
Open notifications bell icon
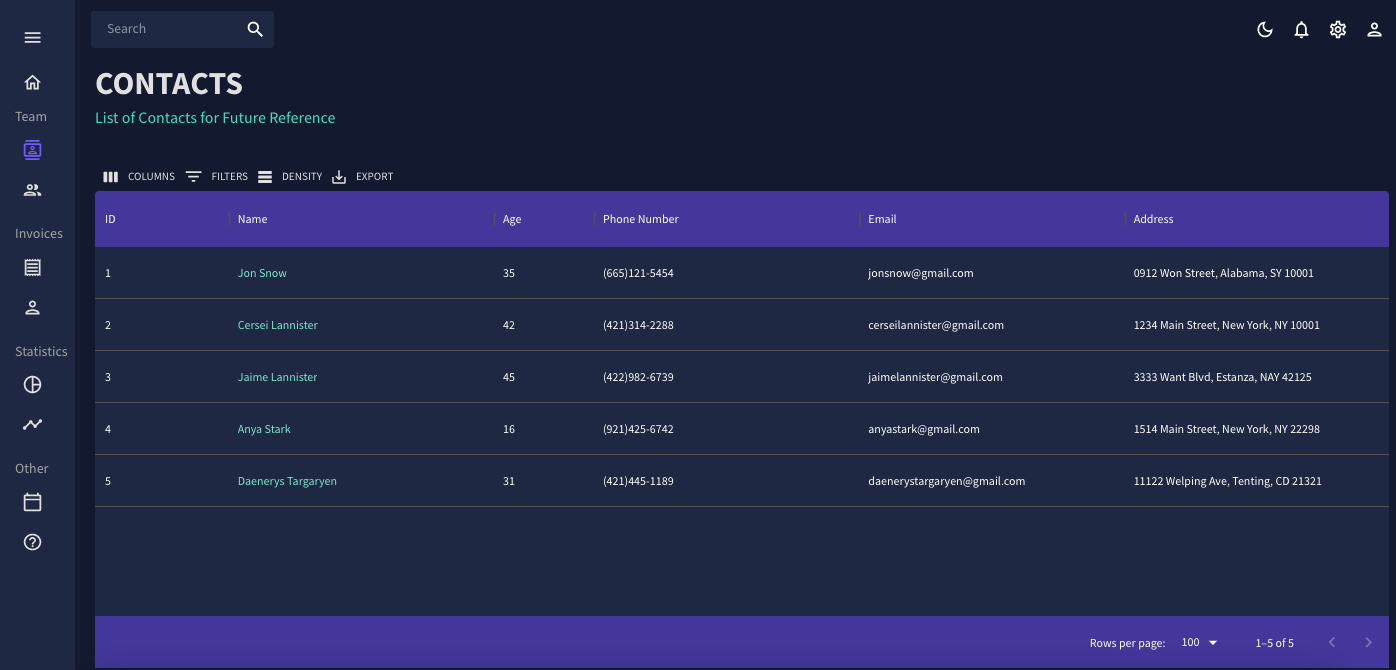[x=1301, y=30]
